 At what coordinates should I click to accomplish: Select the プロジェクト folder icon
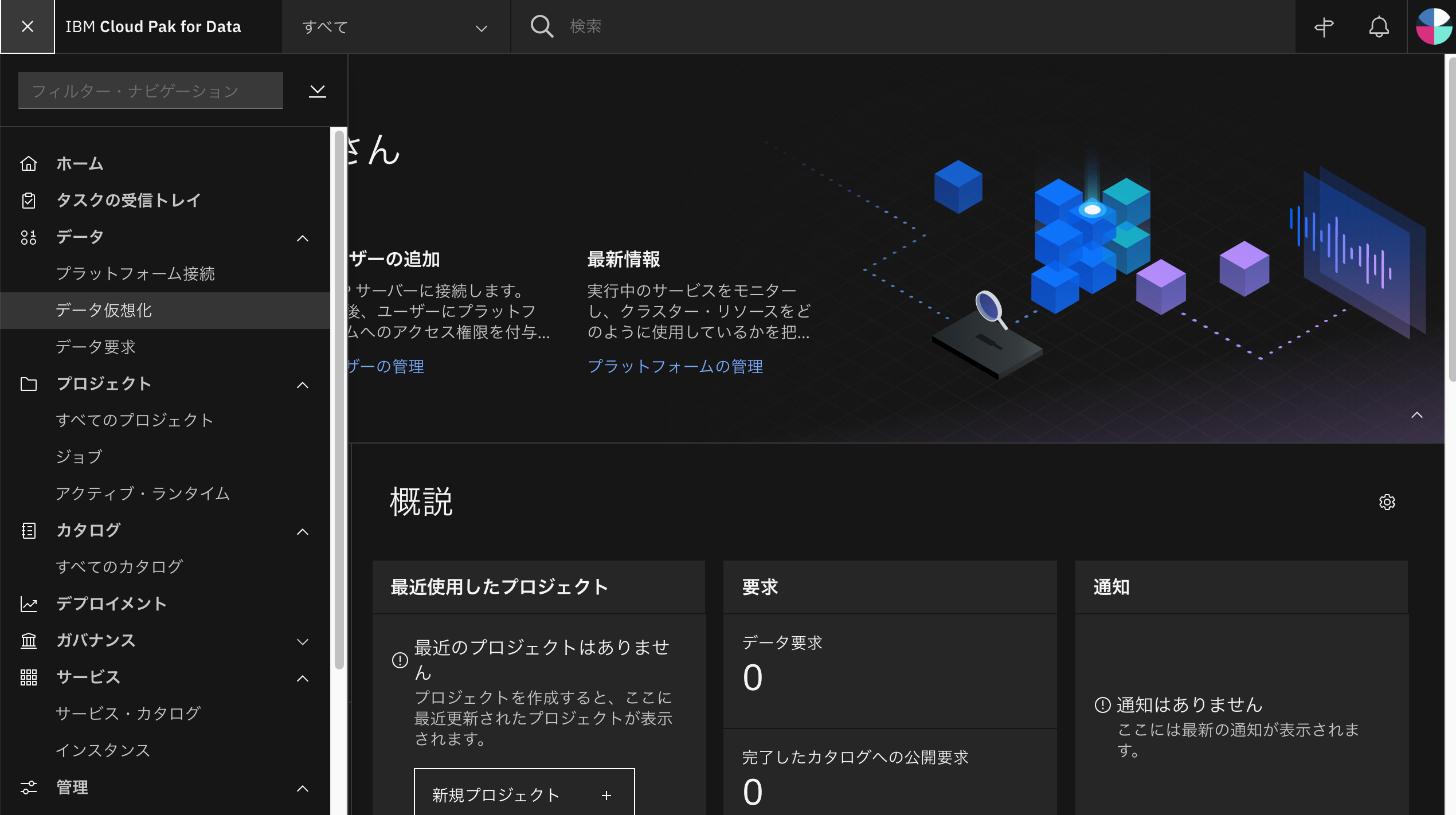29,384
